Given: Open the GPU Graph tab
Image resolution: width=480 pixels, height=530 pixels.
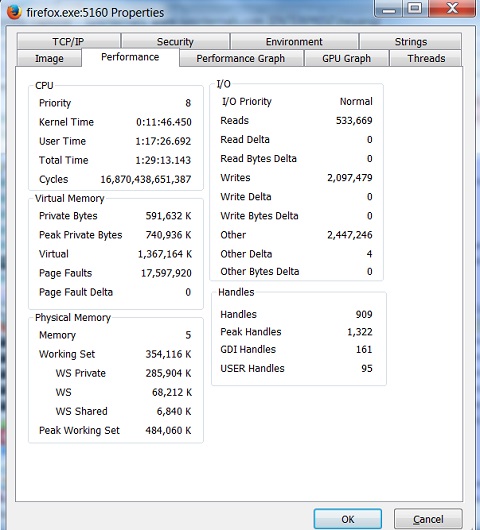Looking at the screenshot, I should (346, 58).
